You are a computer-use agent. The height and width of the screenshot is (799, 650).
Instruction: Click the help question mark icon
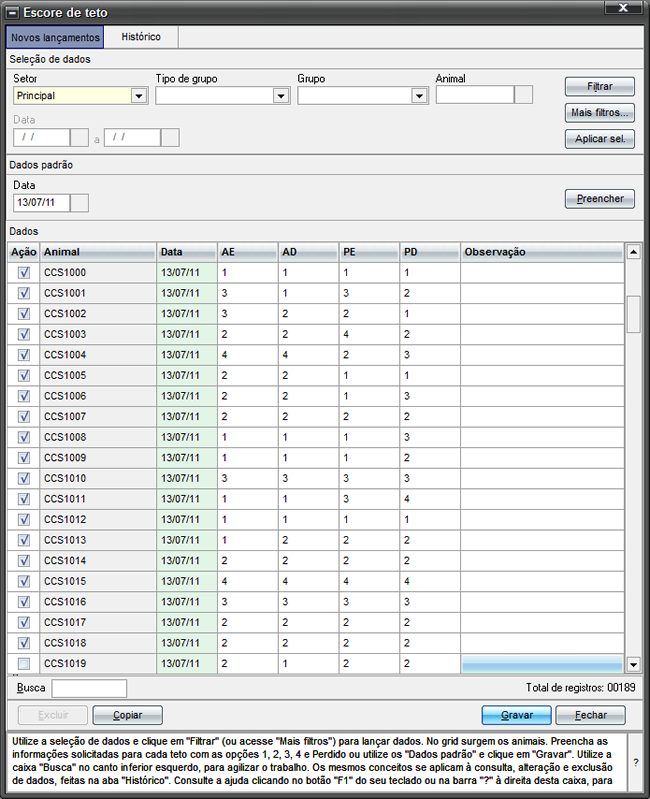(x=636, y=762)
